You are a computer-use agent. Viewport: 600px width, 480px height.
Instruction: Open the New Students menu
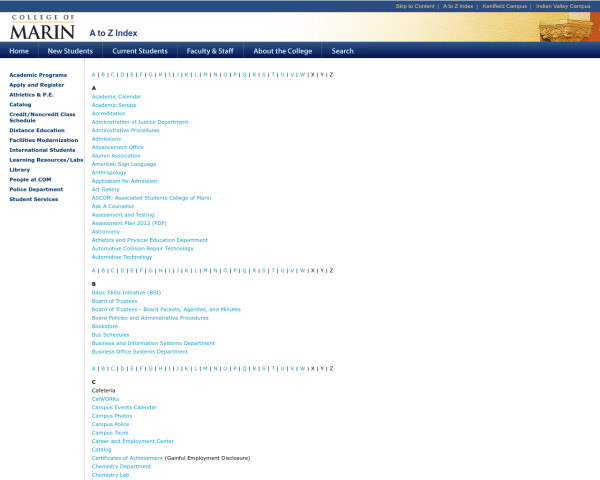[70, 51]
